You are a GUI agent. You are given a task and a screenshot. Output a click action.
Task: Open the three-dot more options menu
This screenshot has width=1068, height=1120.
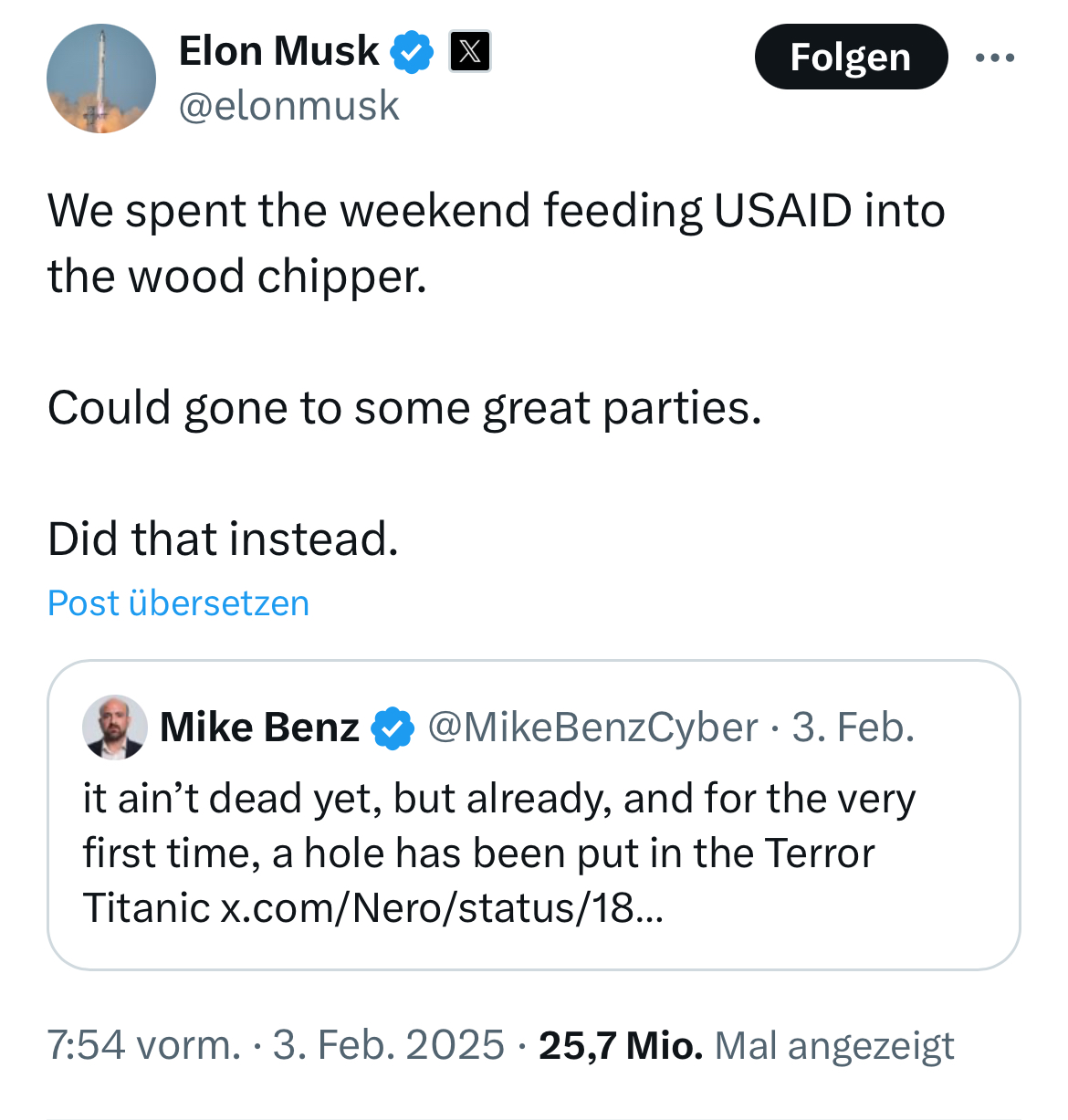coord(994,58)
